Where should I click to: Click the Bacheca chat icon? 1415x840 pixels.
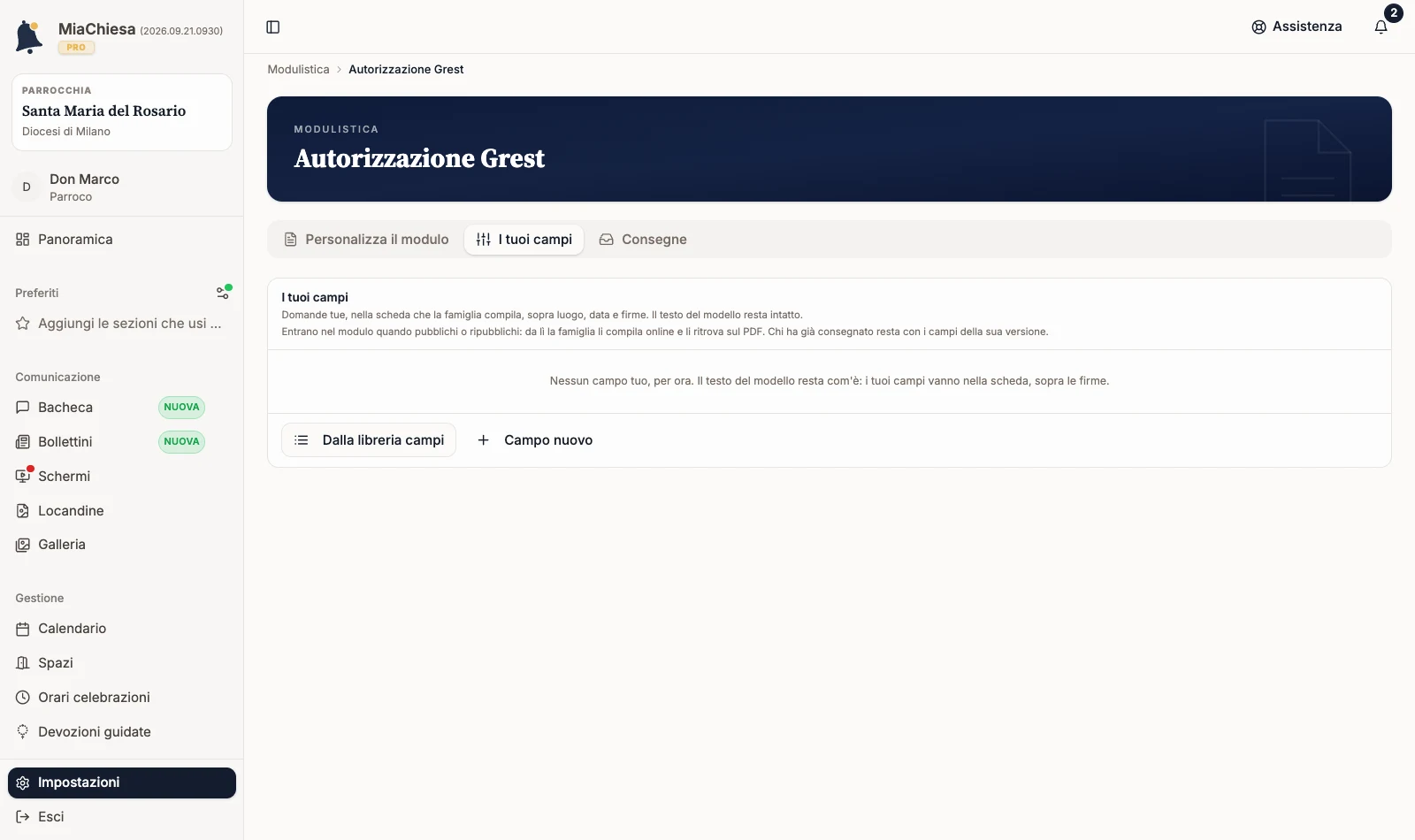(x=23, y=408)
